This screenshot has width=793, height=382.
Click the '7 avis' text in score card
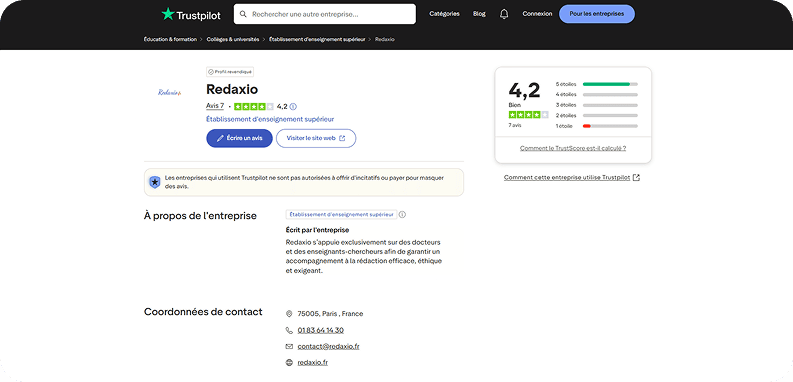(515, 125)
